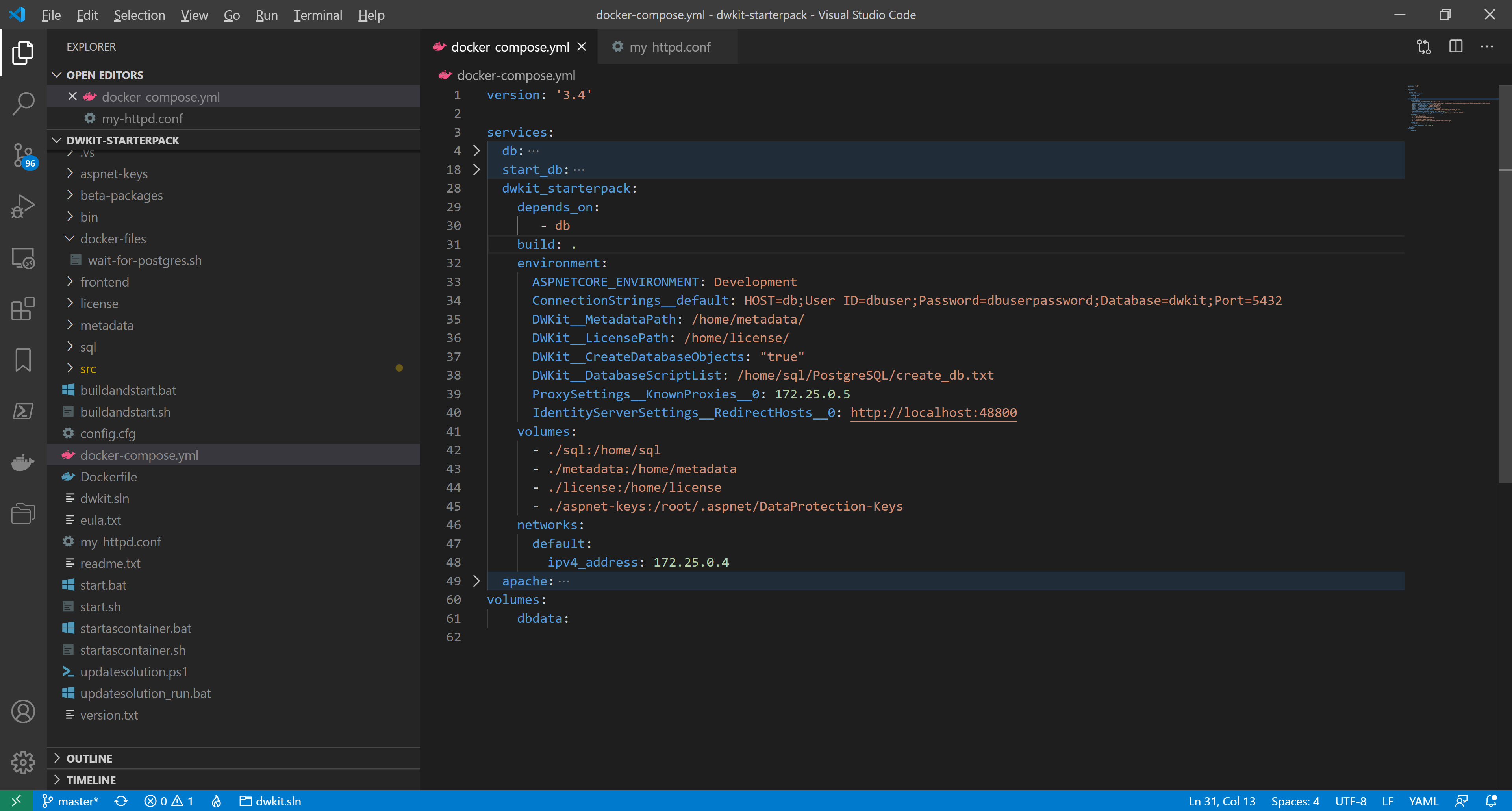The width and height of the screenshot is (1512, 811).
Task: Open the Help menu
Action: pyautogui.click(x=371, y=15)
